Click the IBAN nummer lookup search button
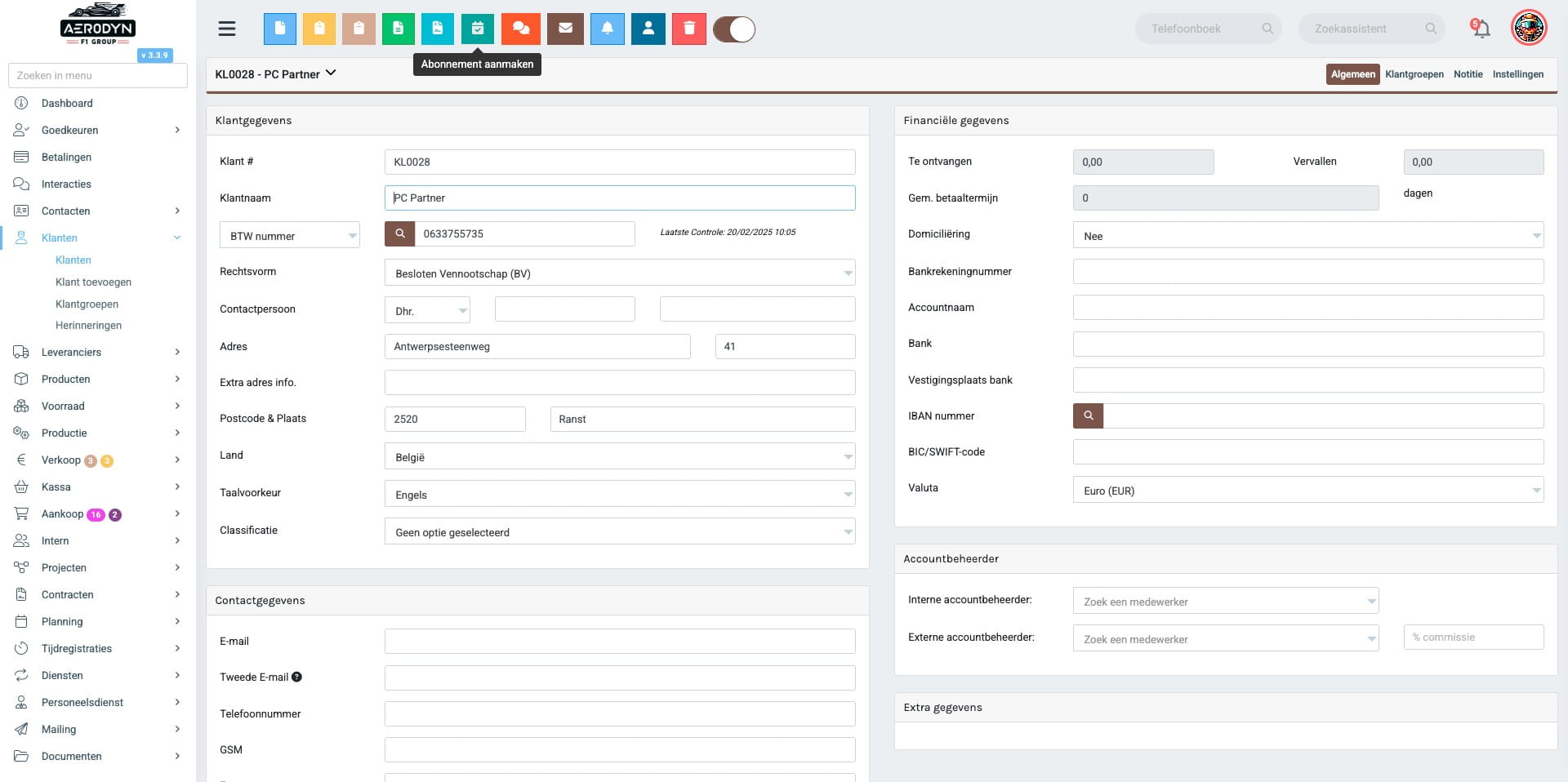 pos(1089,415)
